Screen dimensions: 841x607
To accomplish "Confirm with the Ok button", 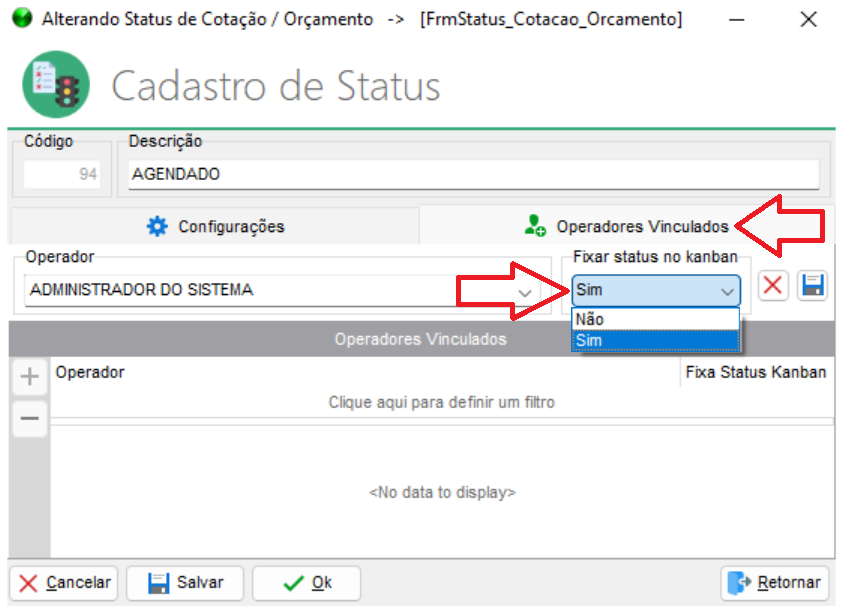I will 306,583.
